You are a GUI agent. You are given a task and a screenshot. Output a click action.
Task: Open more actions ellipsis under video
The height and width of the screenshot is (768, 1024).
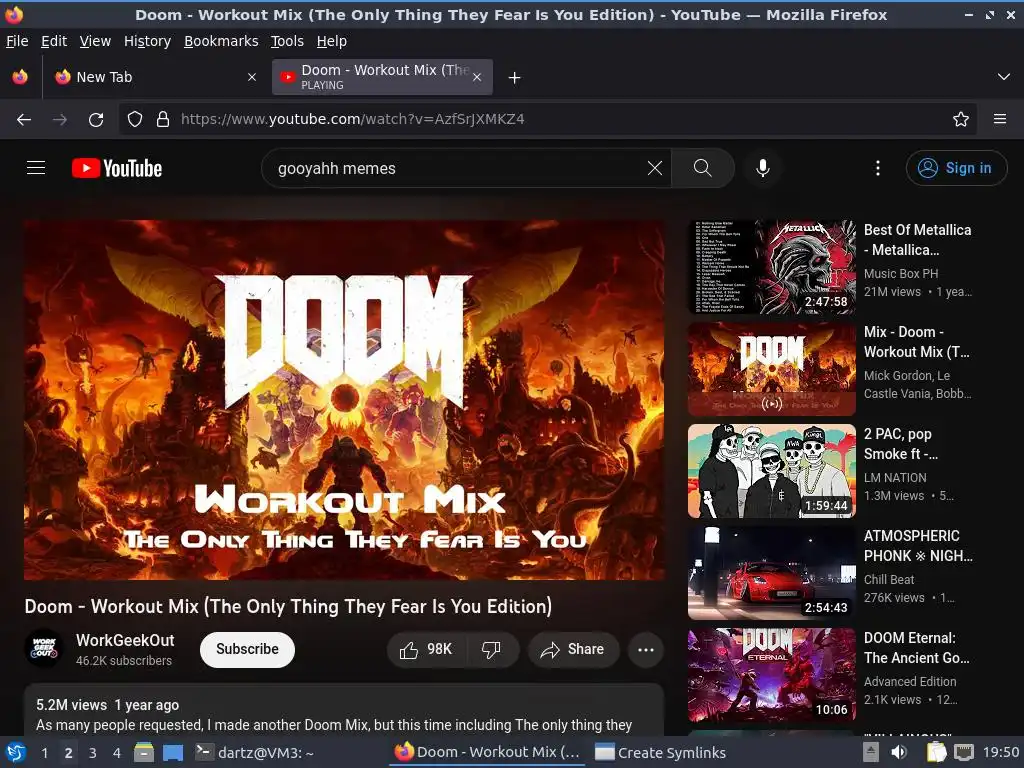pyautogui.click(x=646, y=650)
